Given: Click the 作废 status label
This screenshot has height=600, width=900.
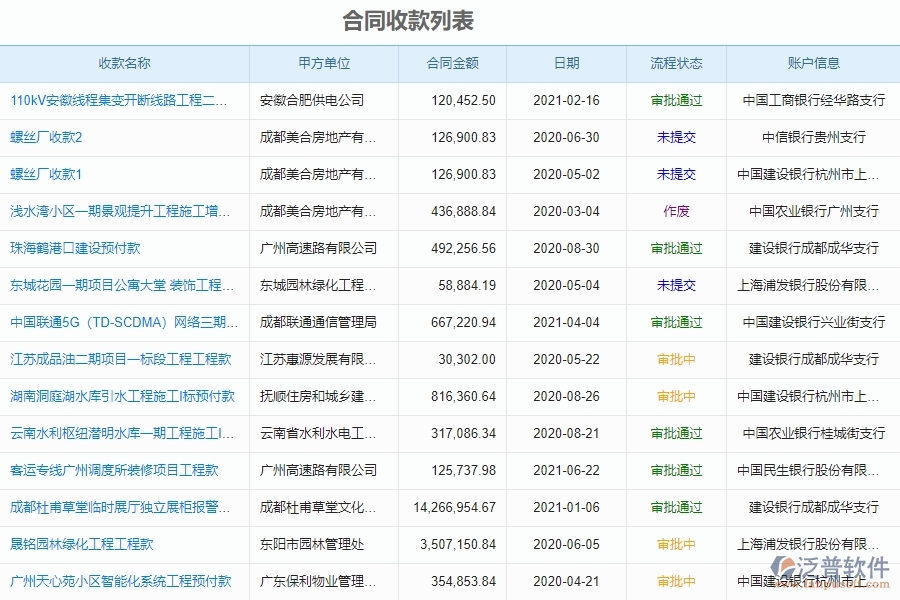Looking at the screenshot, I should (675, 211).
